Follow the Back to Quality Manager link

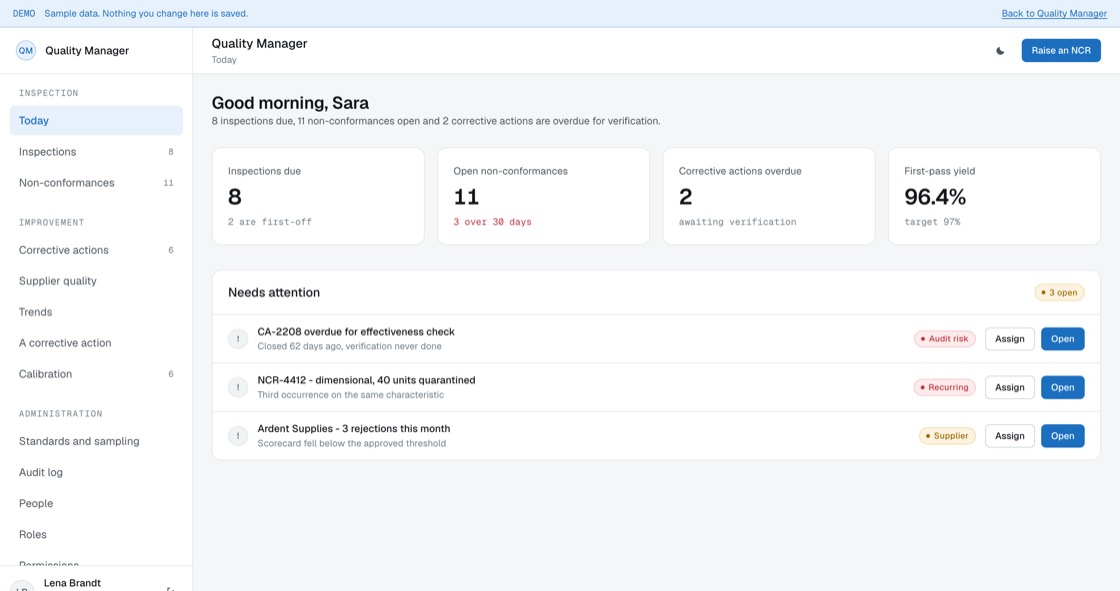coord(1054,14)
